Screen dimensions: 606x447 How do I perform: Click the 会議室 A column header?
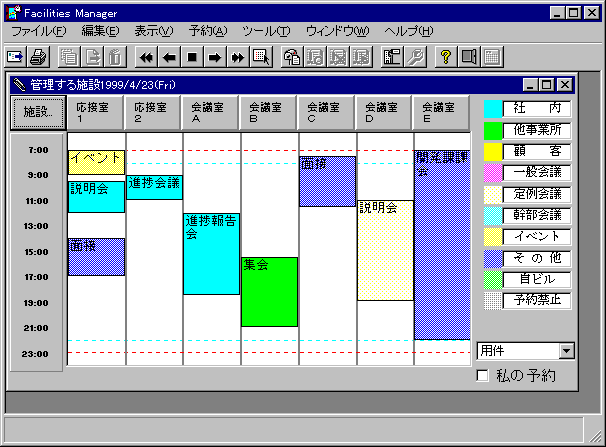[211, 112]
